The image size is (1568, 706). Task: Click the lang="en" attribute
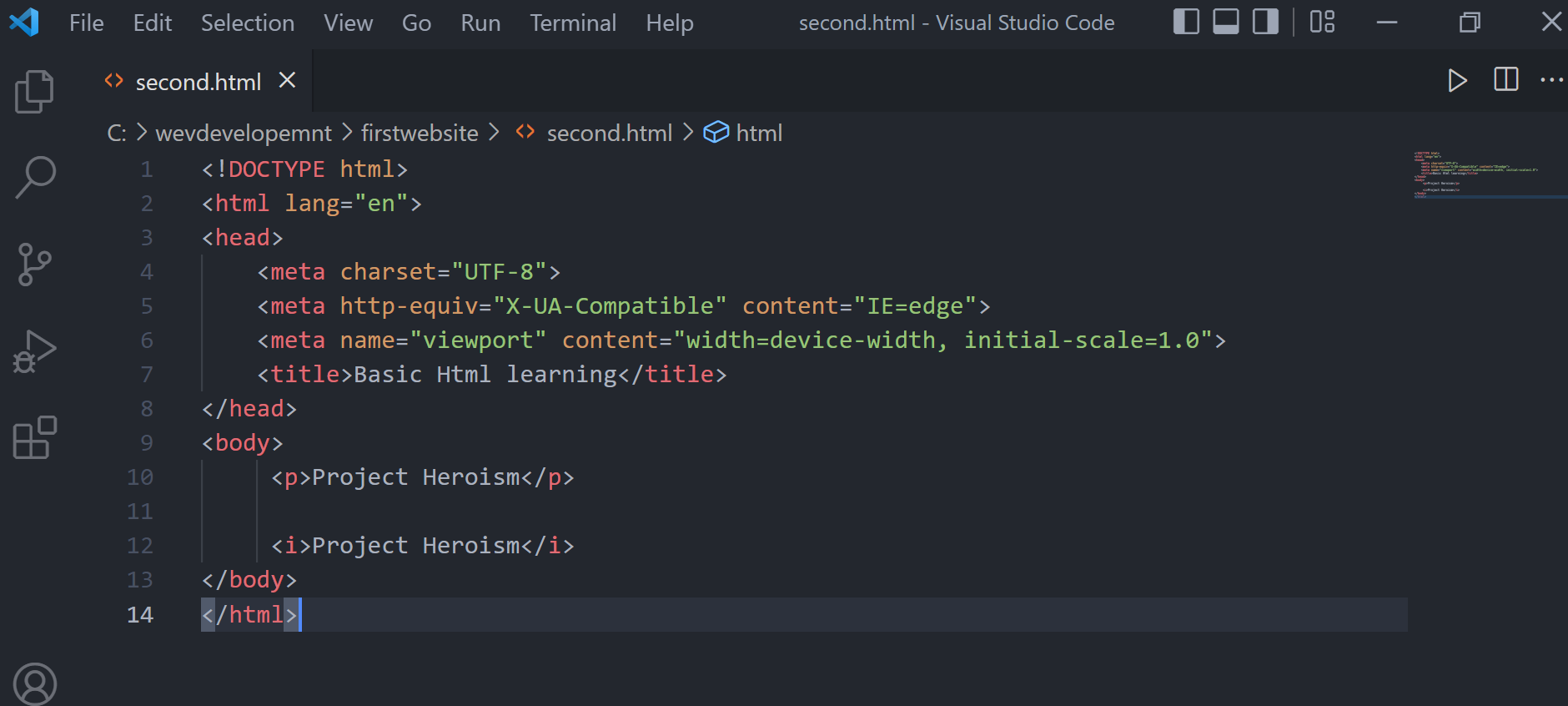(x=346, y=204)
